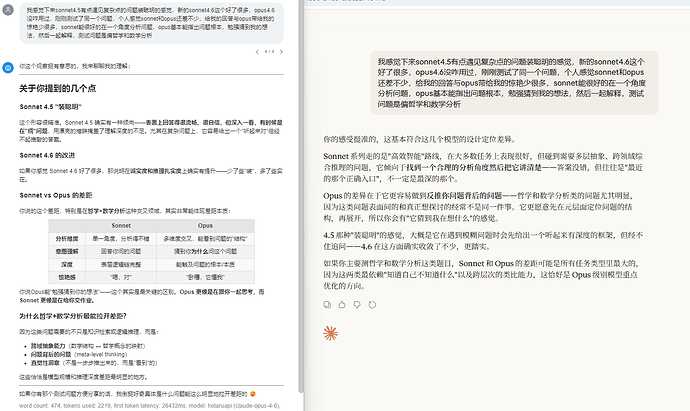Give thumbs up to Claude response
The height and width of the screenshot is (411, 690).
click(342, 305)
